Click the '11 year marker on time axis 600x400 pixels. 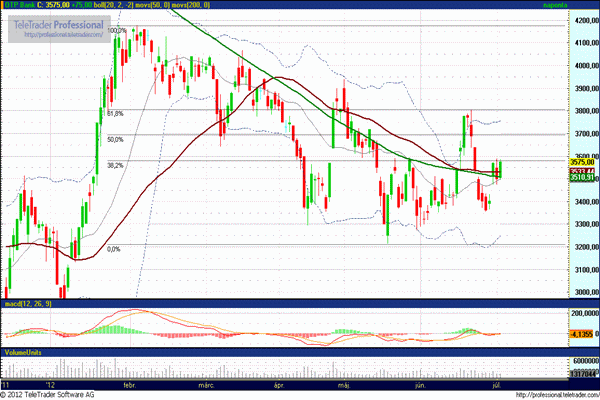6,385
